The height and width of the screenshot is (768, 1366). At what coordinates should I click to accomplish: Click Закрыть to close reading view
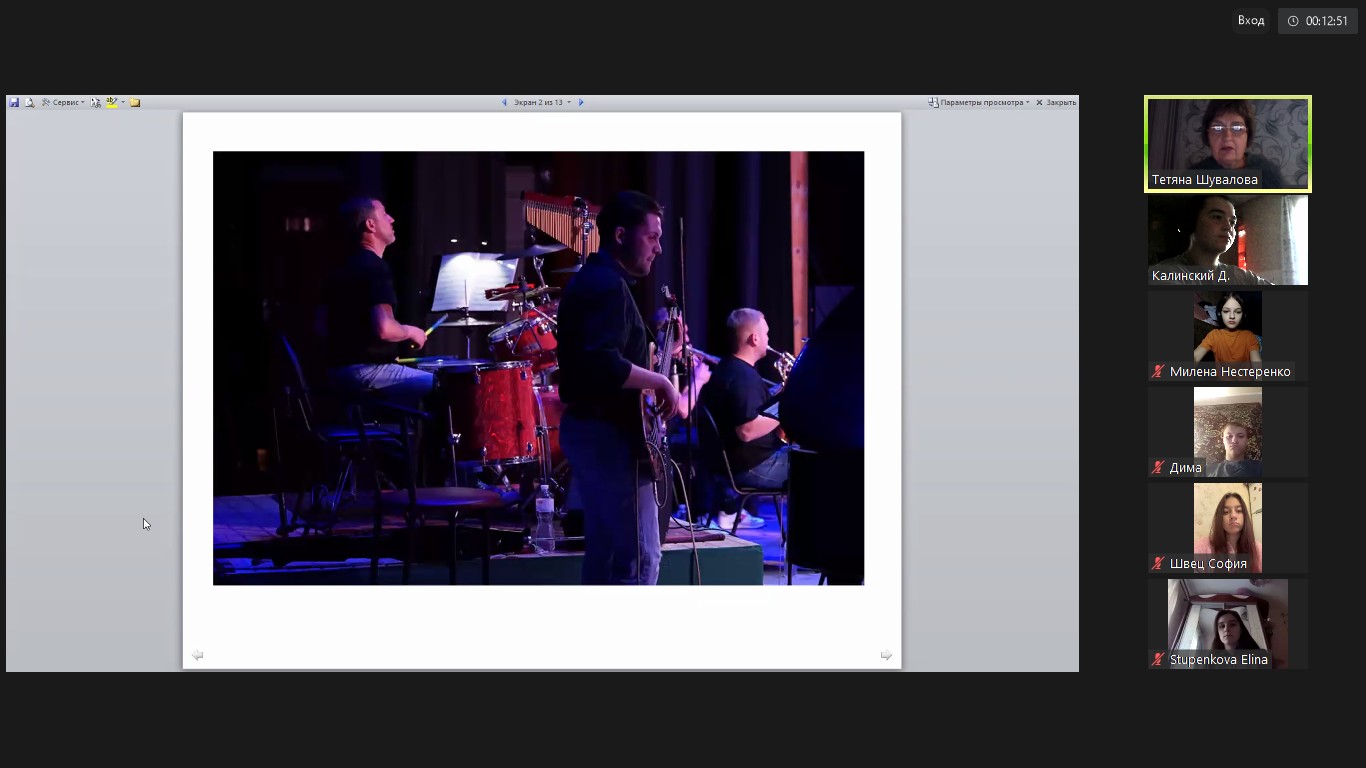pos(1056,102)
